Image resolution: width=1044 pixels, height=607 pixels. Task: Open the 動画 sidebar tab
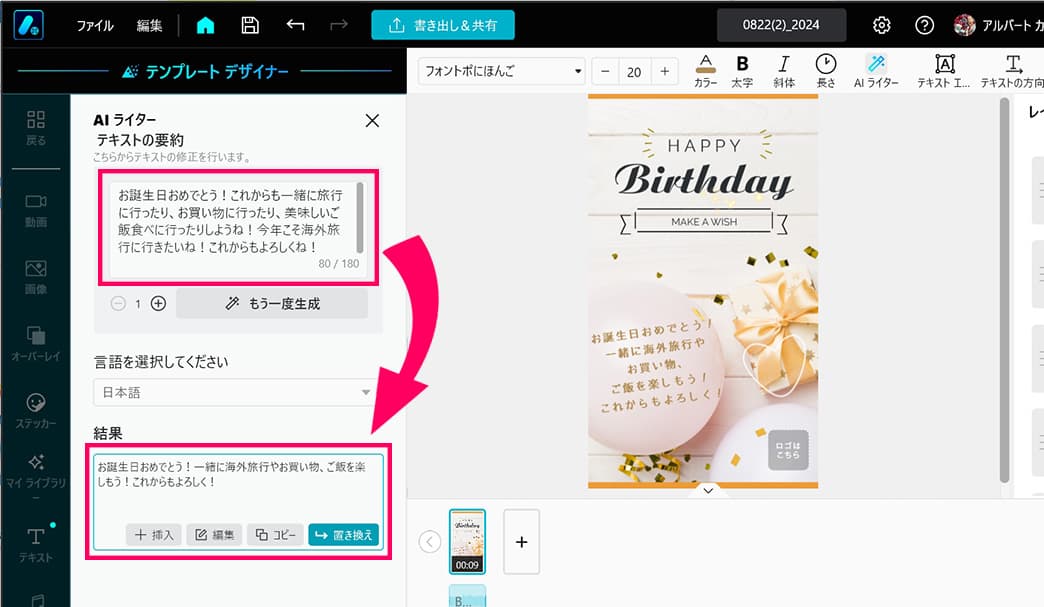(x=36, y=210)
